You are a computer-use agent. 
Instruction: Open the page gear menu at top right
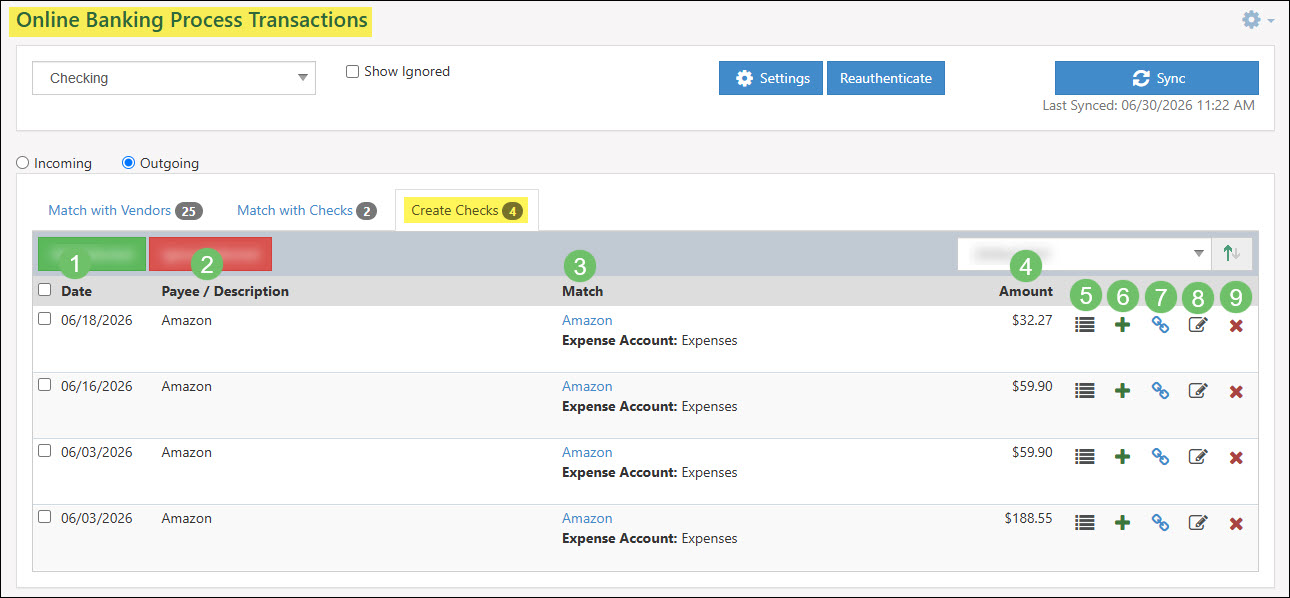tap(1257, 19)
